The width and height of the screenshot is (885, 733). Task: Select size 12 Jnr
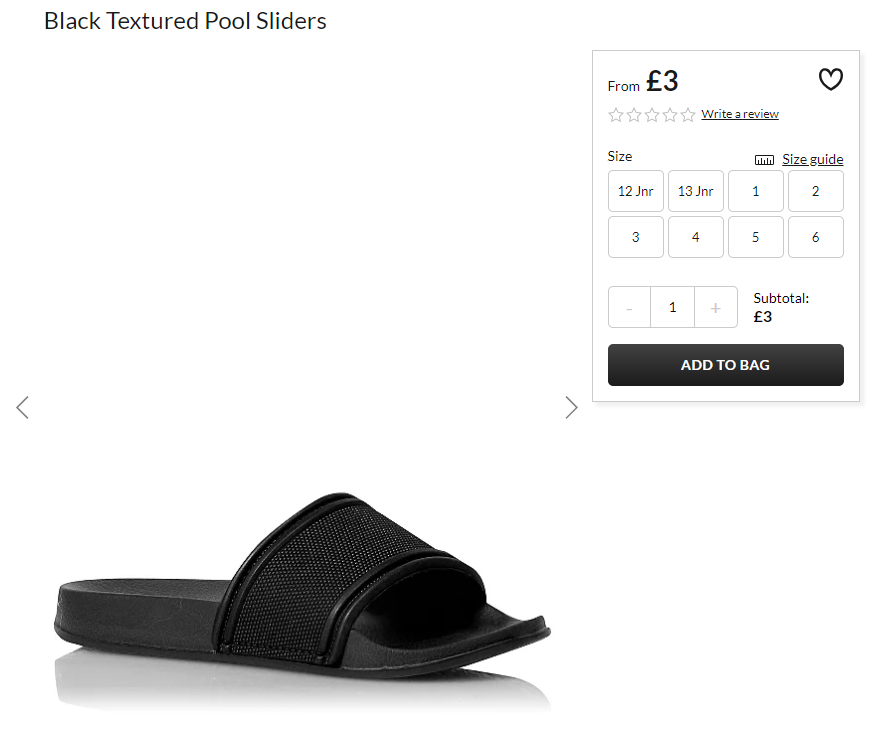(x=636, y=191)
